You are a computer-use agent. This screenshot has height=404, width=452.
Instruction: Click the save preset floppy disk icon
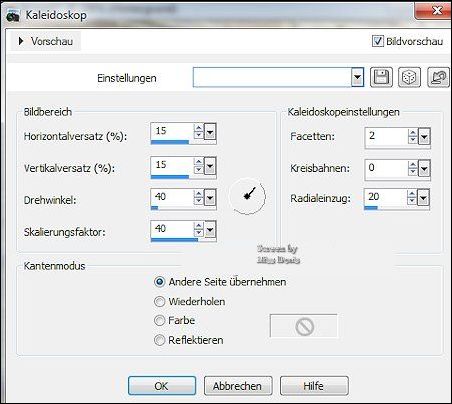click(x=381, y=77)
